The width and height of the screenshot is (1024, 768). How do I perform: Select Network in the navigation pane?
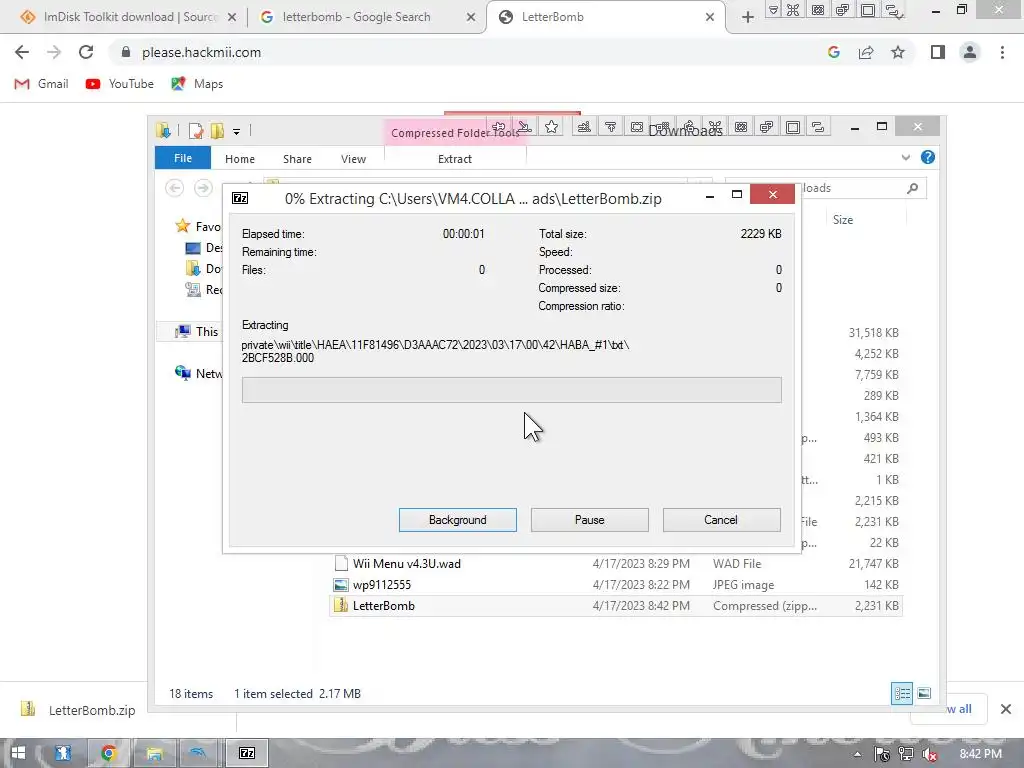coord(198,373)
